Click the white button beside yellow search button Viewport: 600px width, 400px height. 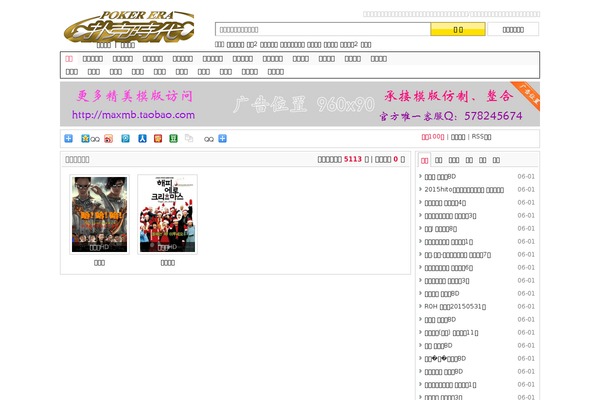[513, 29]
